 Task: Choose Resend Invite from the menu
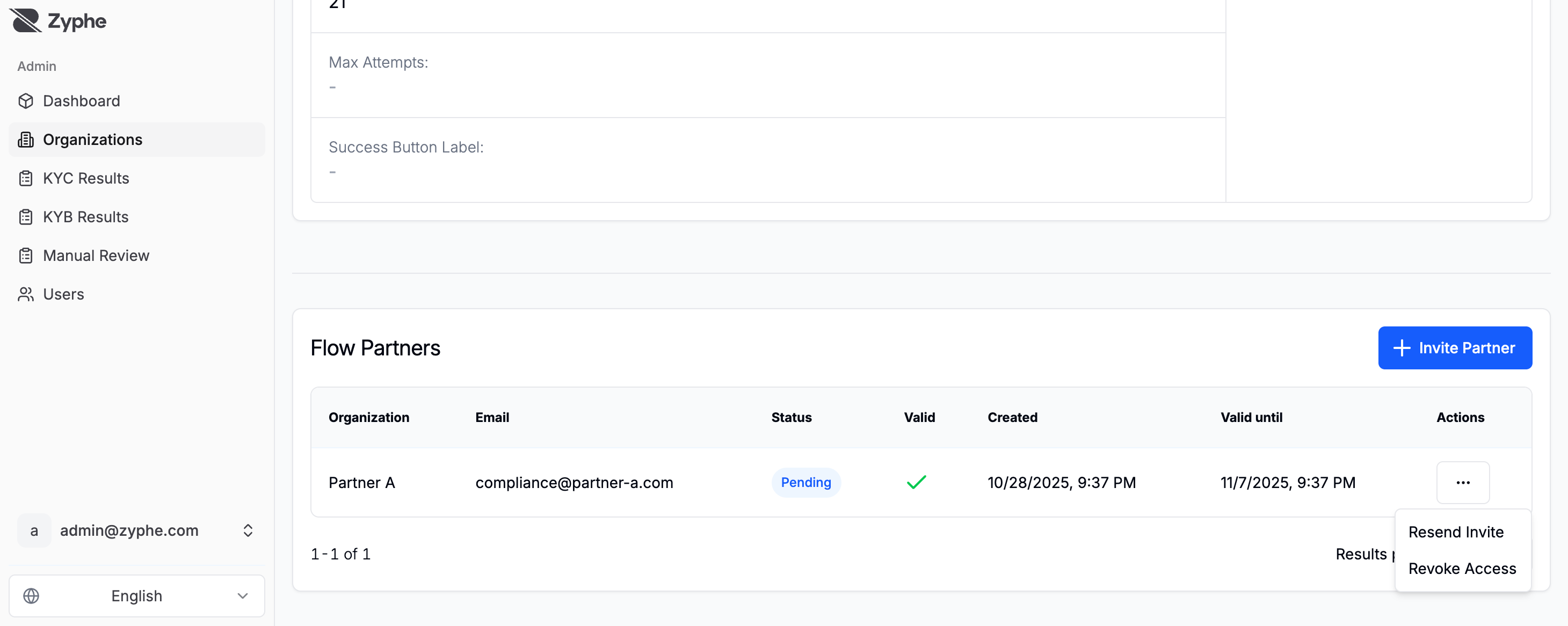[x=1456, y=531]
